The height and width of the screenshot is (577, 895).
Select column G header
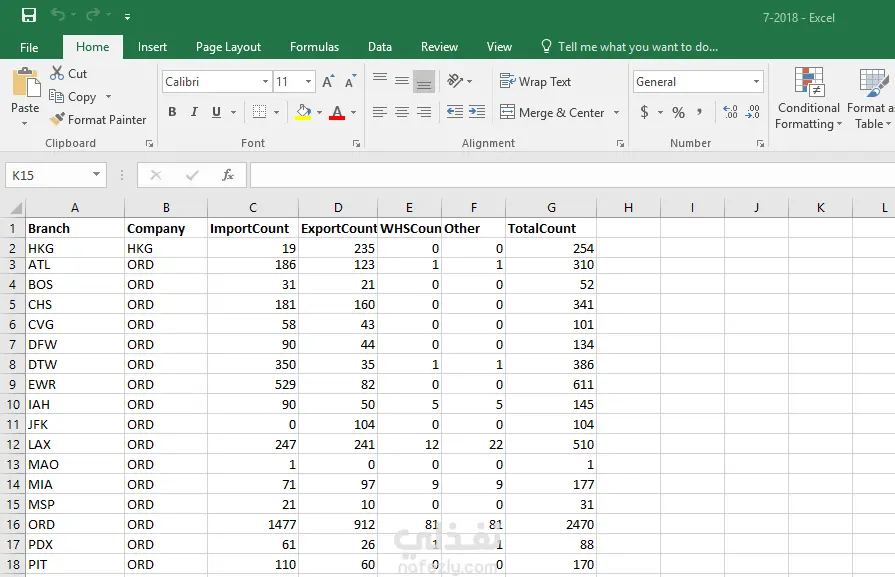pos(551,208)
